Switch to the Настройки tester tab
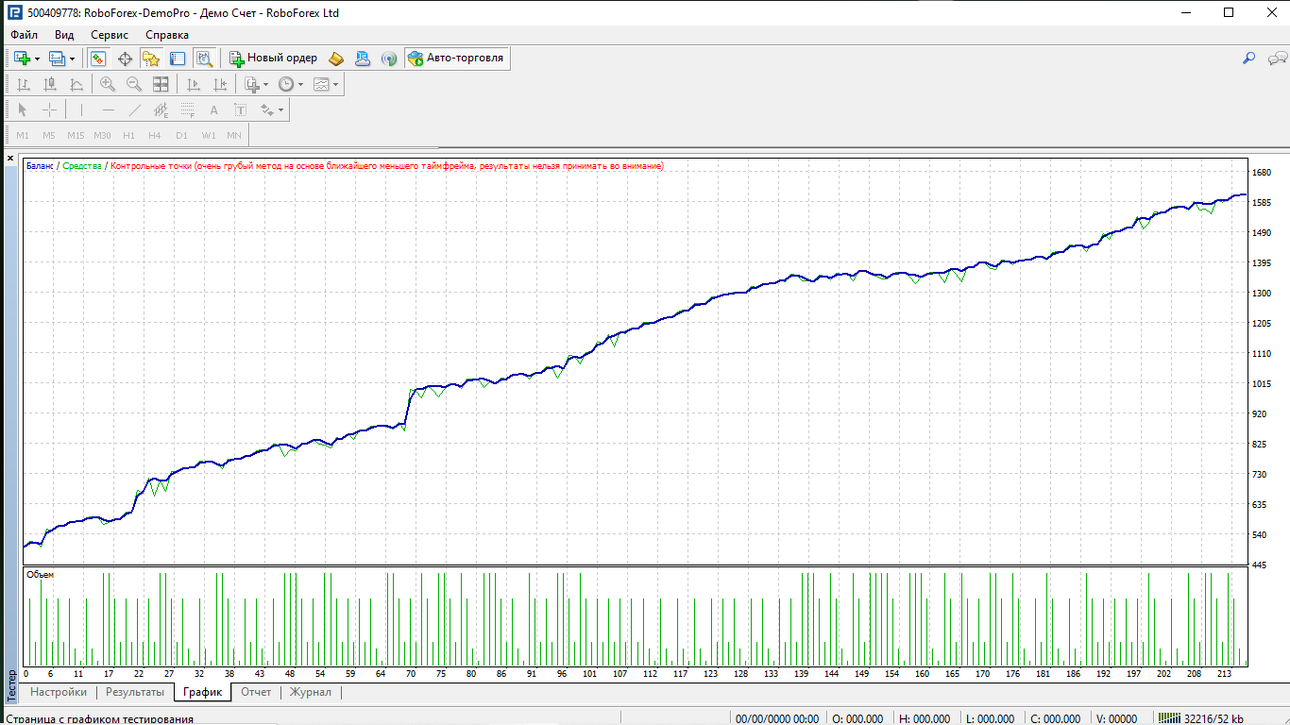 [x=58, y=692]
